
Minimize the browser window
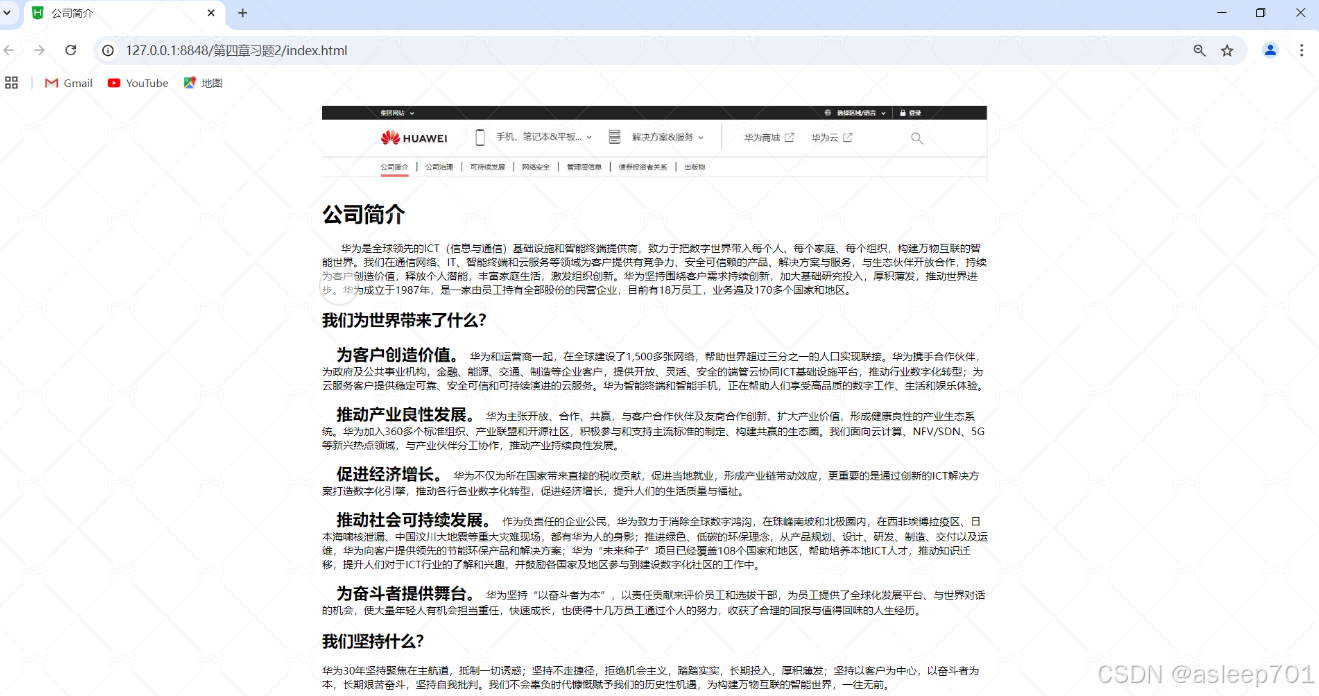(x=1222, y=13)
